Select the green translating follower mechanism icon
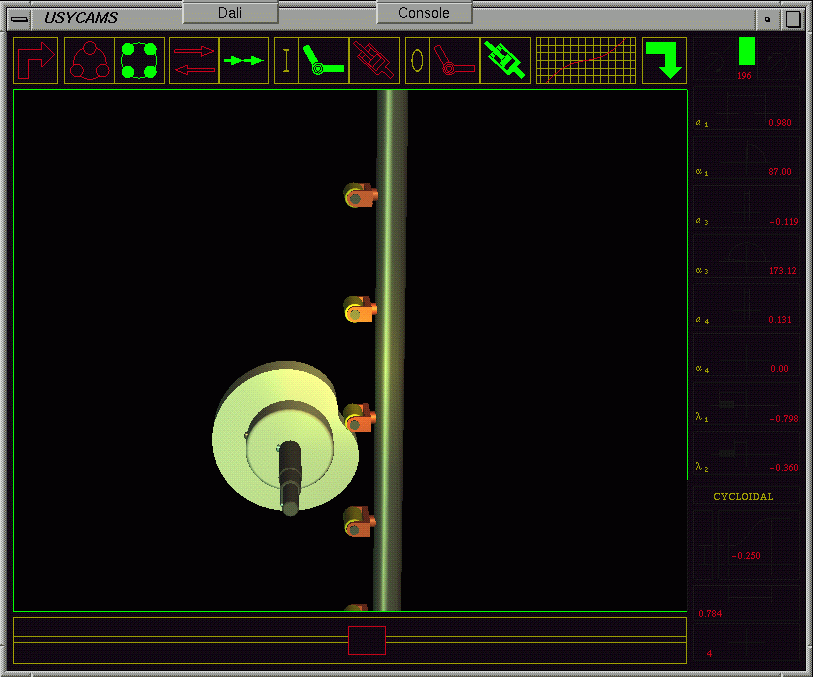This screenshot has width=813, height=677. point(505,61)
